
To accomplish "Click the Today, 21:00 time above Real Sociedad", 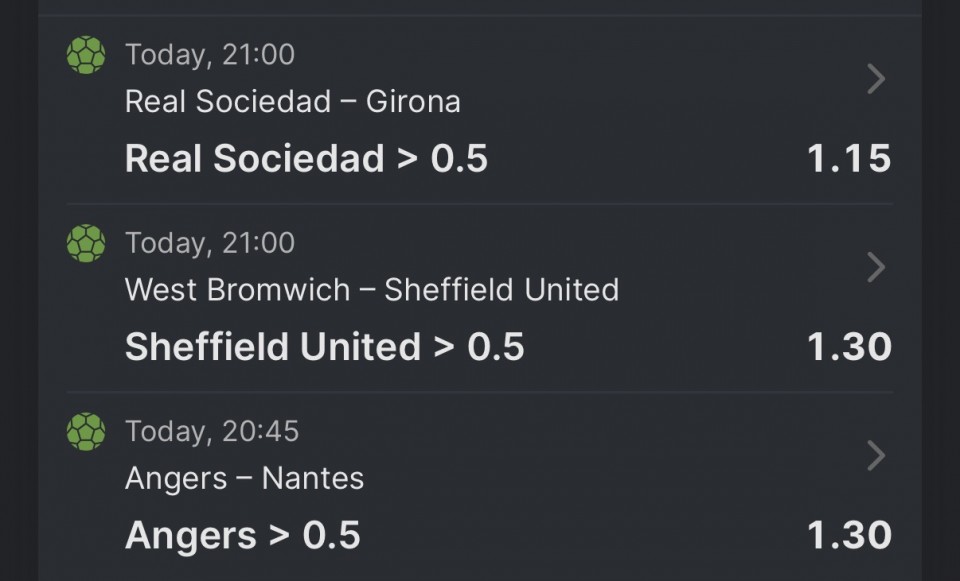I will coord(210,54).
